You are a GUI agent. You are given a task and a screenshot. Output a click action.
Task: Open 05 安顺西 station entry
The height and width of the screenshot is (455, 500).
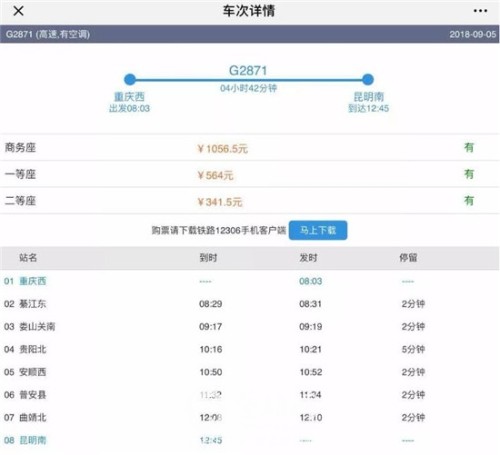coord(250,372)
